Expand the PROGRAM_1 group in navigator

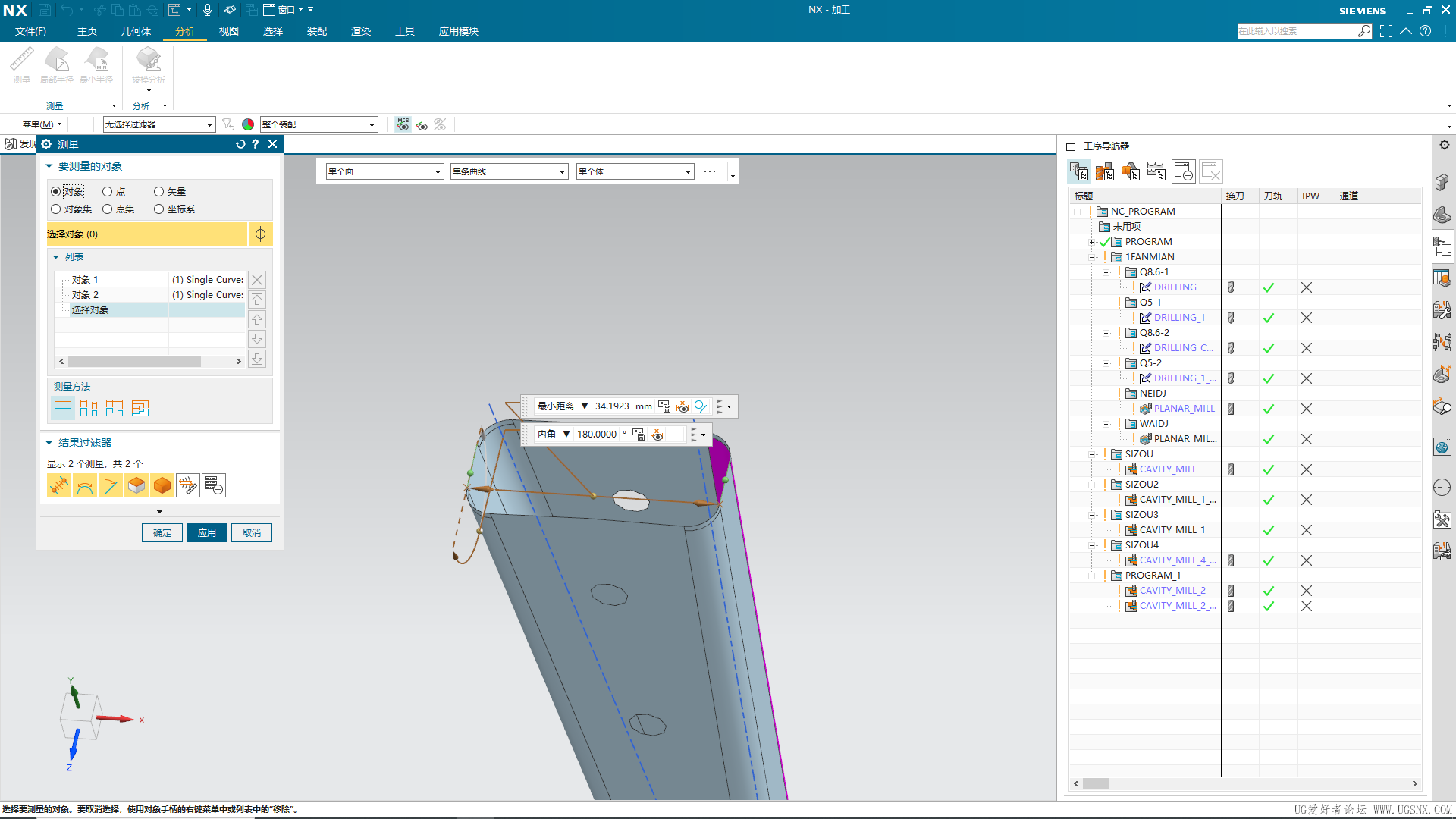[1093, 575]
